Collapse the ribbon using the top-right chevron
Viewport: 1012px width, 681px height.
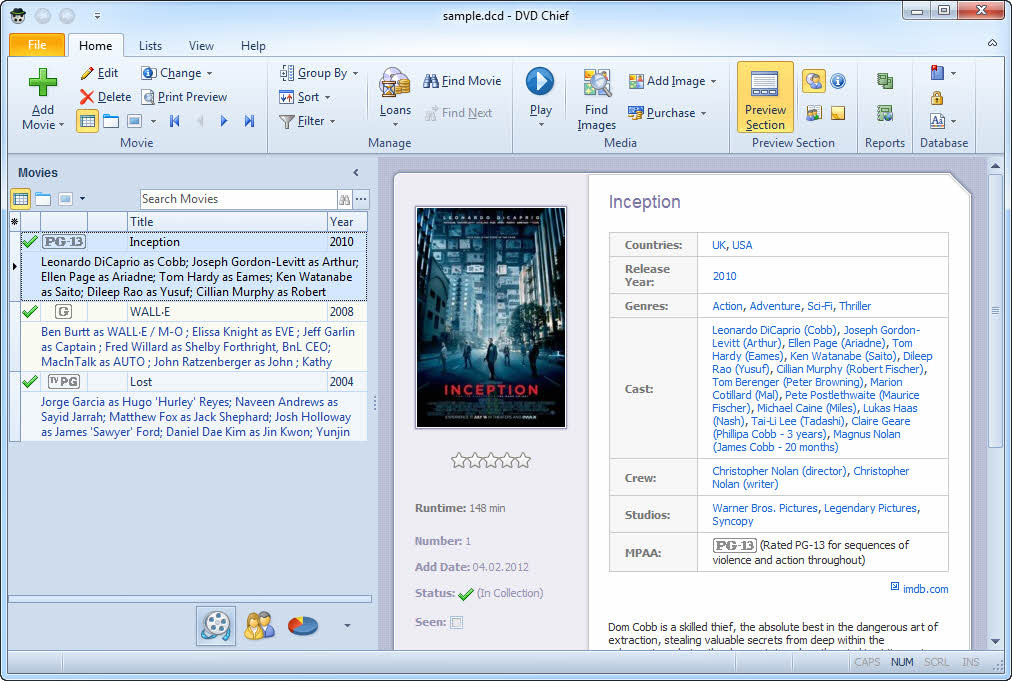(992, 43)
